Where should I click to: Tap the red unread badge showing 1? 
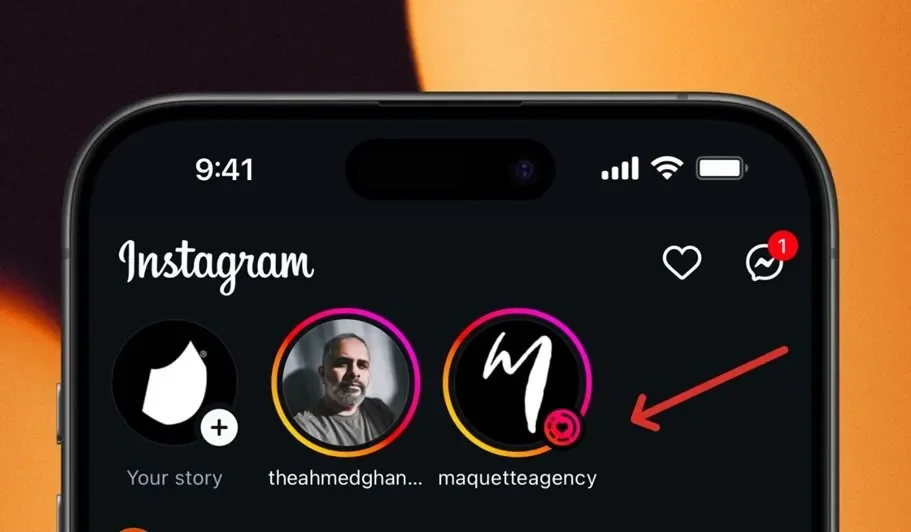782,246
